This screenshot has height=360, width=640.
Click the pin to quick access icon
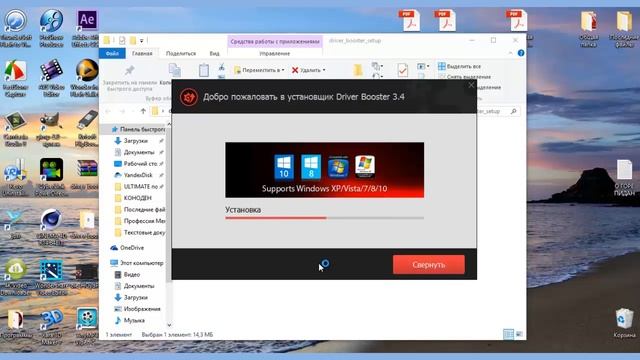(129, 70)
